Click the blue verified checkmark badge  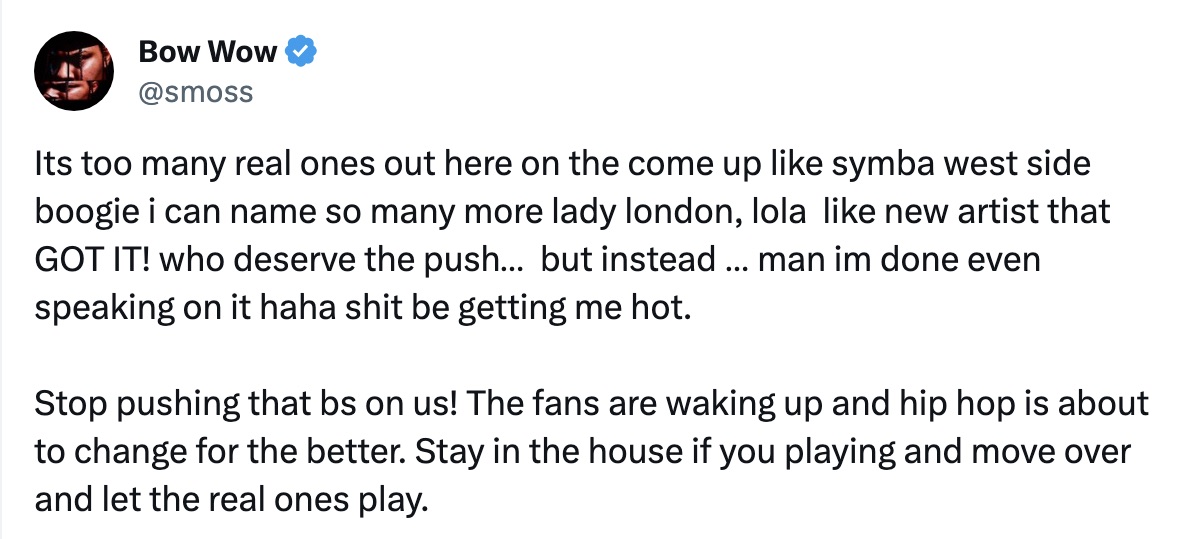pyautogui.click(x=303, y=52)
